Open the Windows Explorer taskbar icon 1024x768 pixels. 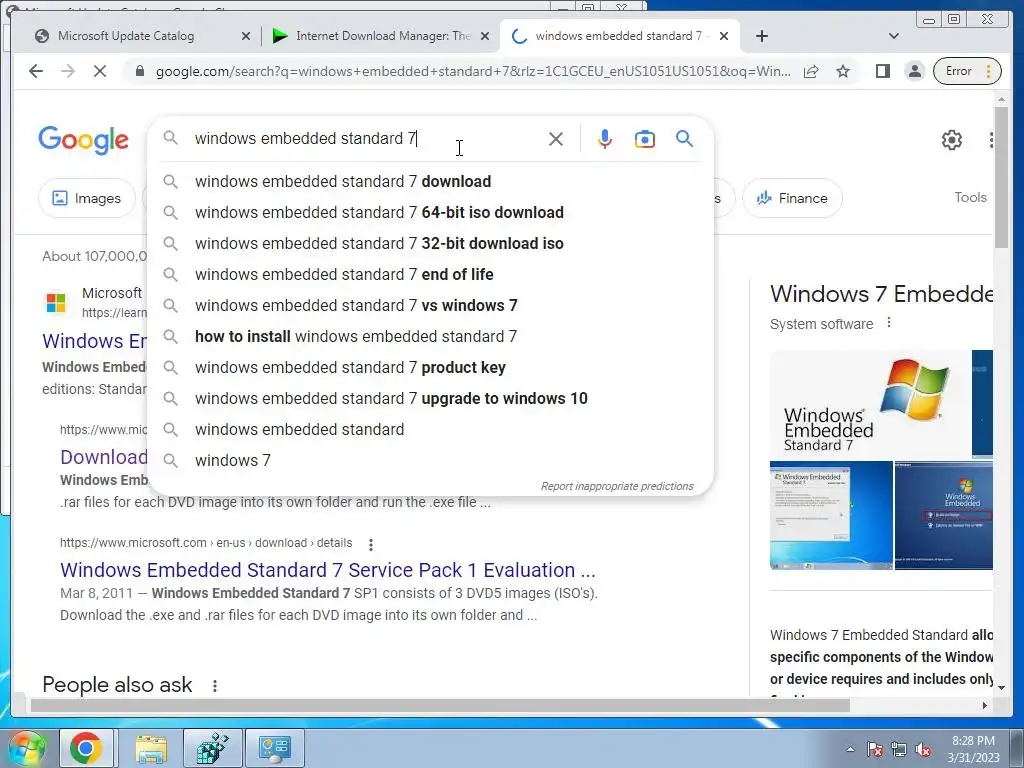pos(152,748)
